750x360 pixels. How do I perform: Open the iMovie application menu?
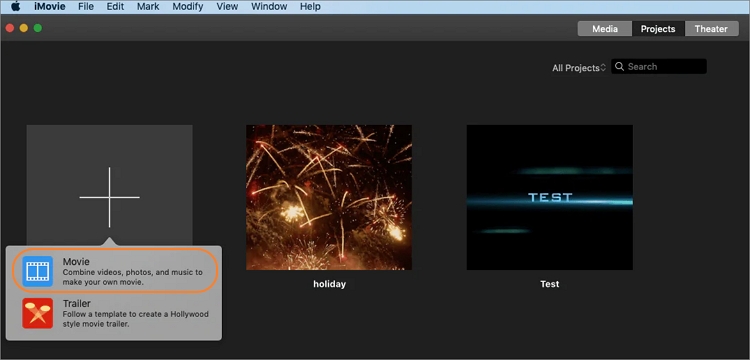(x=50, y=7)
